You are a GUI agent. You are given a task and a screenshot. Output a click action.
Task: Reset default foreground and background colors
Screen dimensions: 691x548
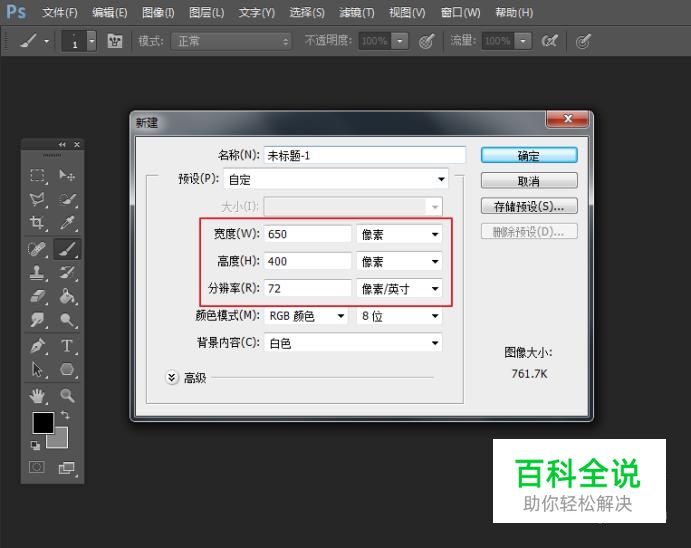tap(35, 445)
